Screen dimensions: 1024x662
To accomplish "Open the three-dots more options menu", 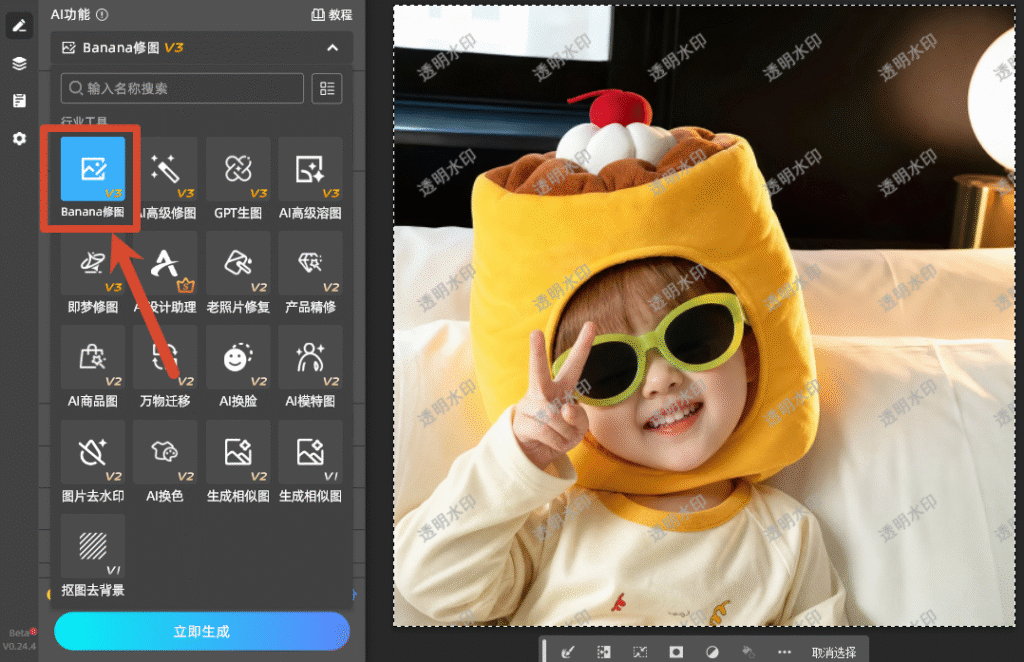I will (784, 652).
